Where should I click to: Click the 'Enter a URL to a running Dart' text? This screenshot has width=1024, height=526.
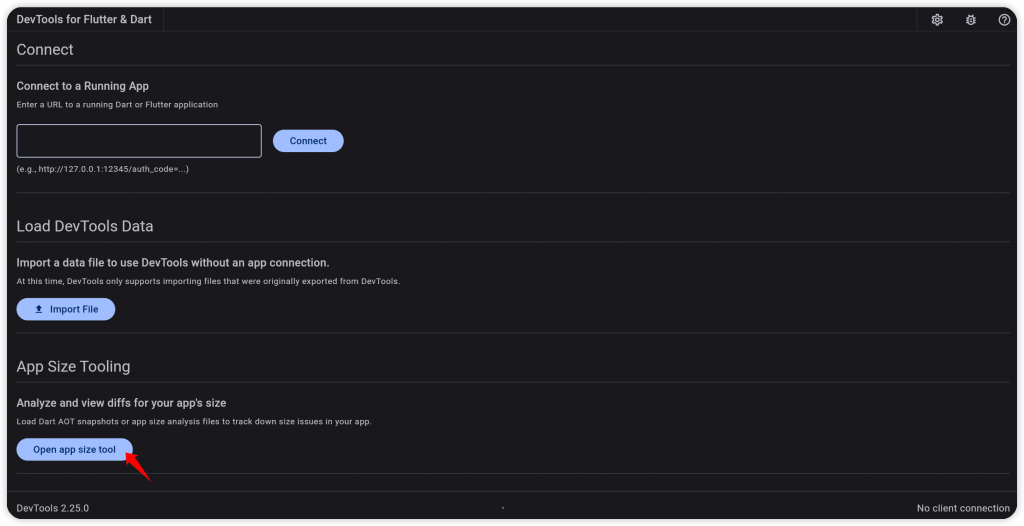(118, 105)
